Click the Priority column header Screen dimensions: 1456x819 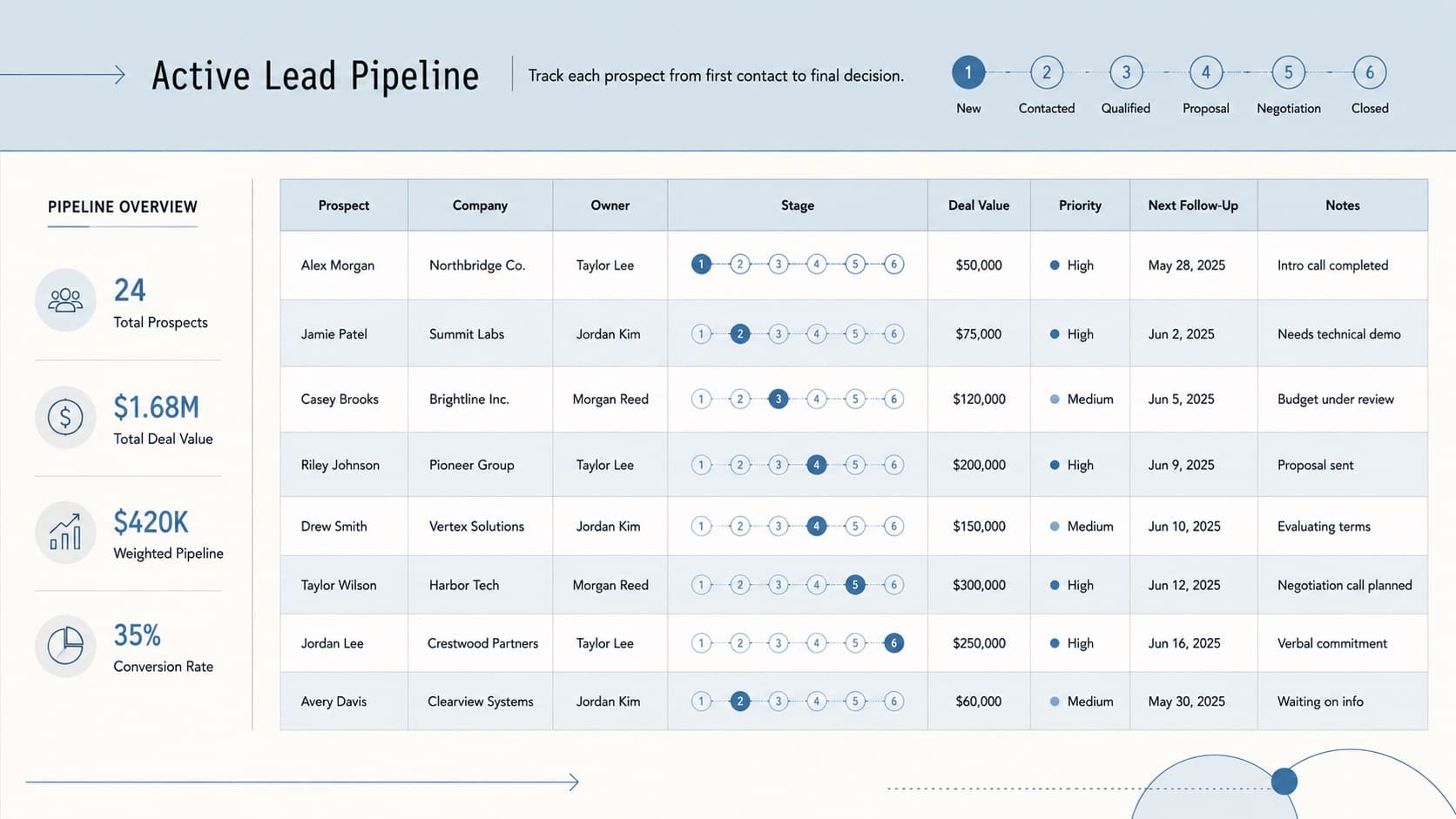point(1080,205)
